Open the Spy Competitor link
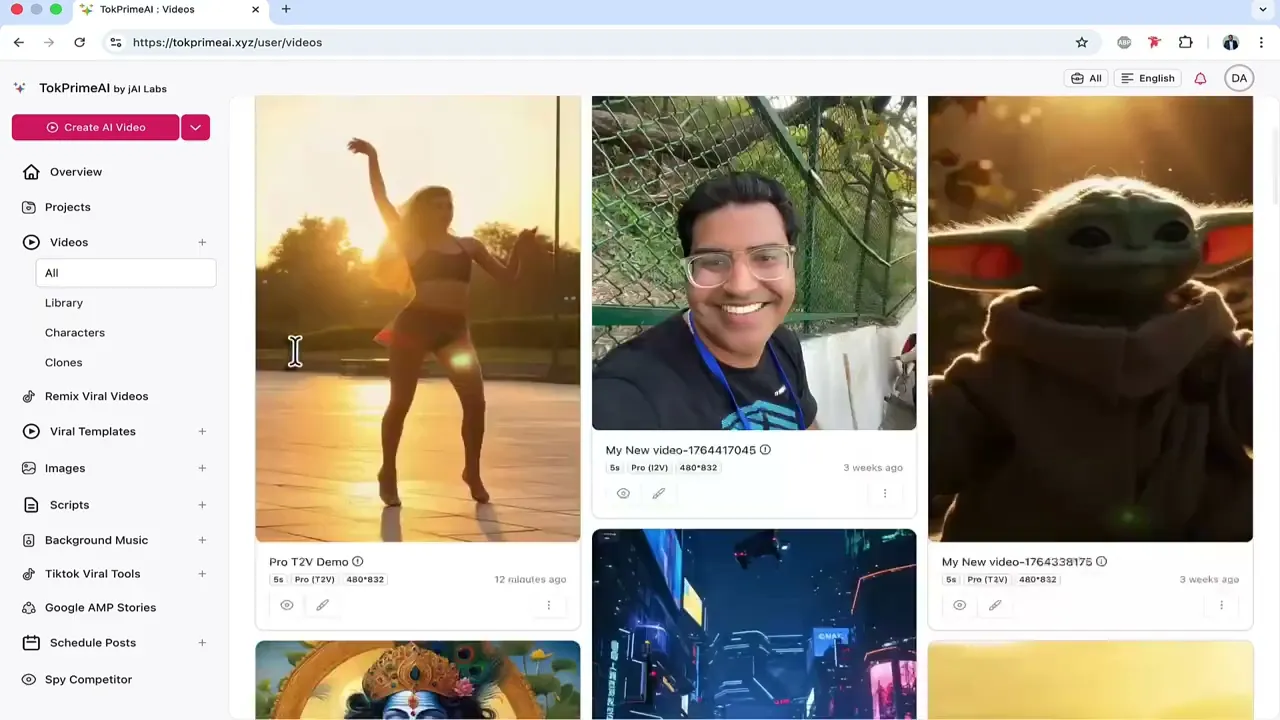Screen dimensions: 1280x720 point(88,680)
